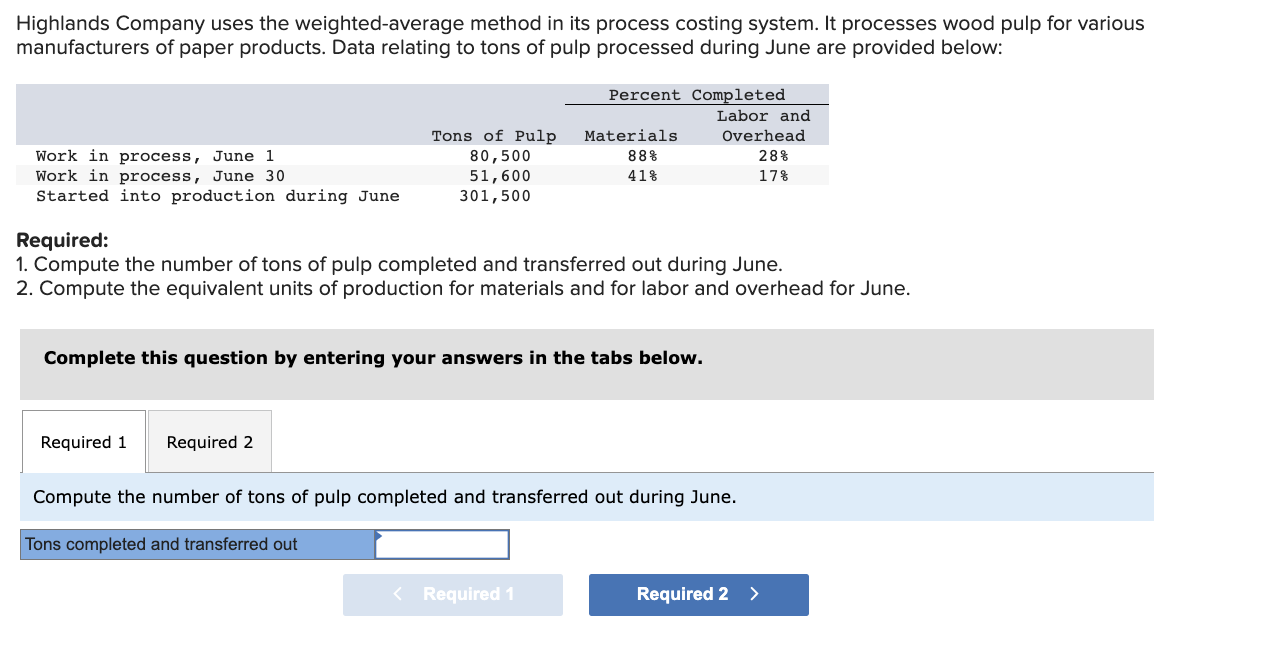The height and width of the screenshot is (666, 1270).
Task: Select the Labor and Overhead column heading
Action: point(763,125)
